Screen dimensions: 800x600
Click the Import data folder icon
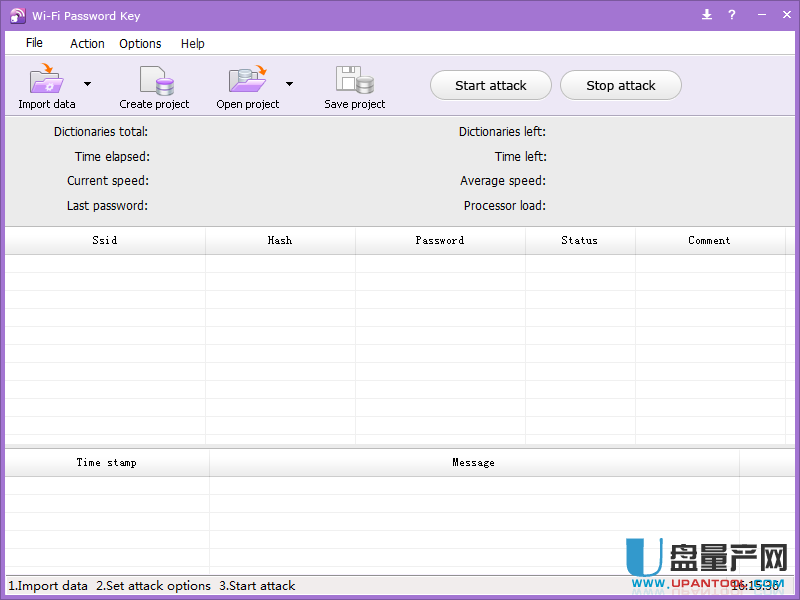[46, 80]
